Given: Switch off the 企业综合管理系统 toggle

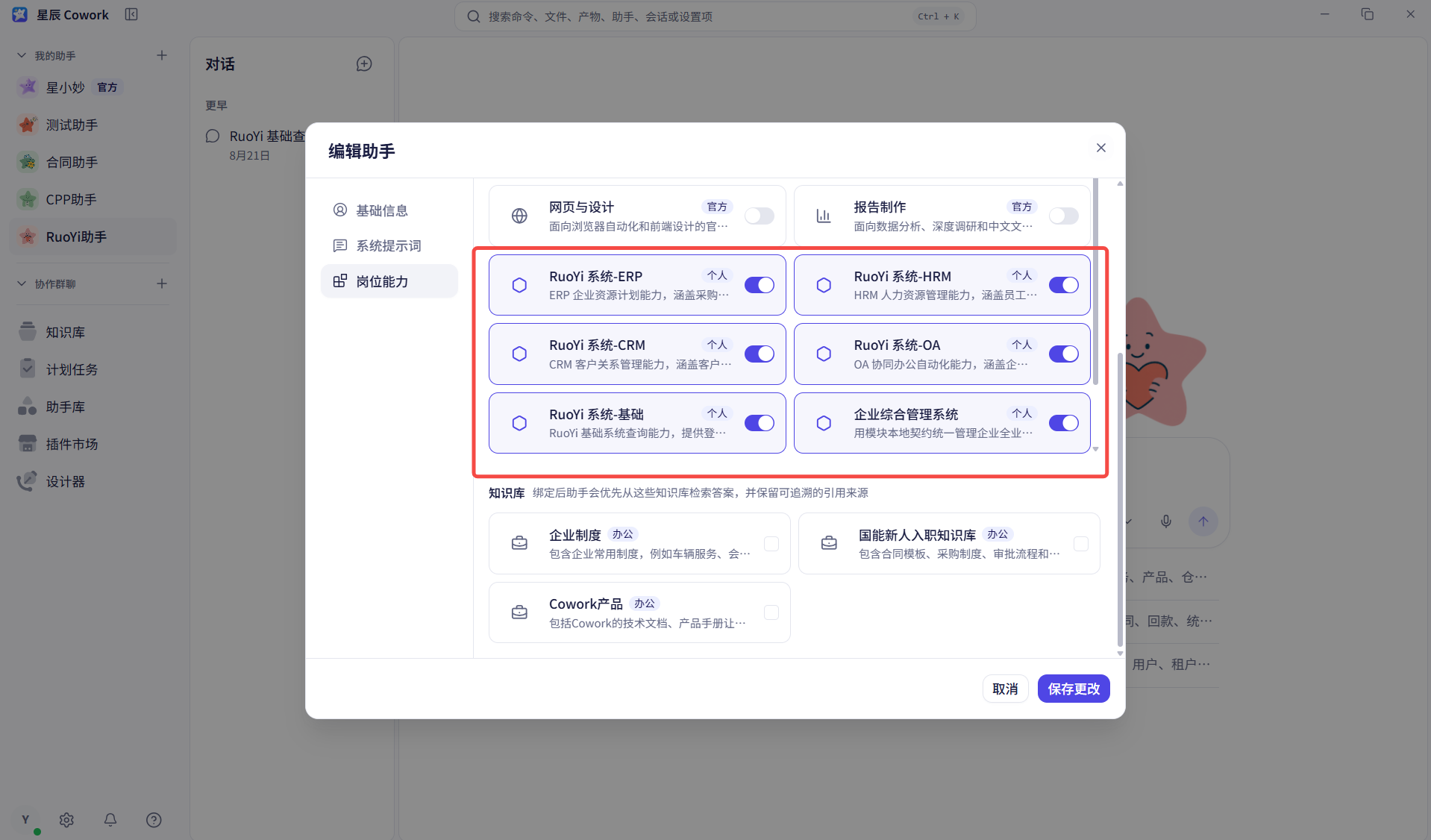Looking at the screenshot, I should tap(1064, 423).
